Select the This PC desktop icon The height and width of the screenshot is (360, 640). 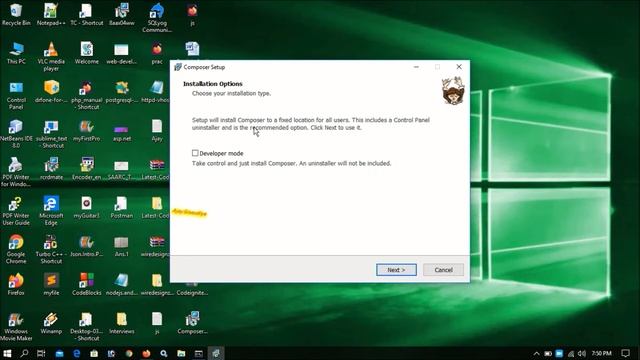pos(16,53)
